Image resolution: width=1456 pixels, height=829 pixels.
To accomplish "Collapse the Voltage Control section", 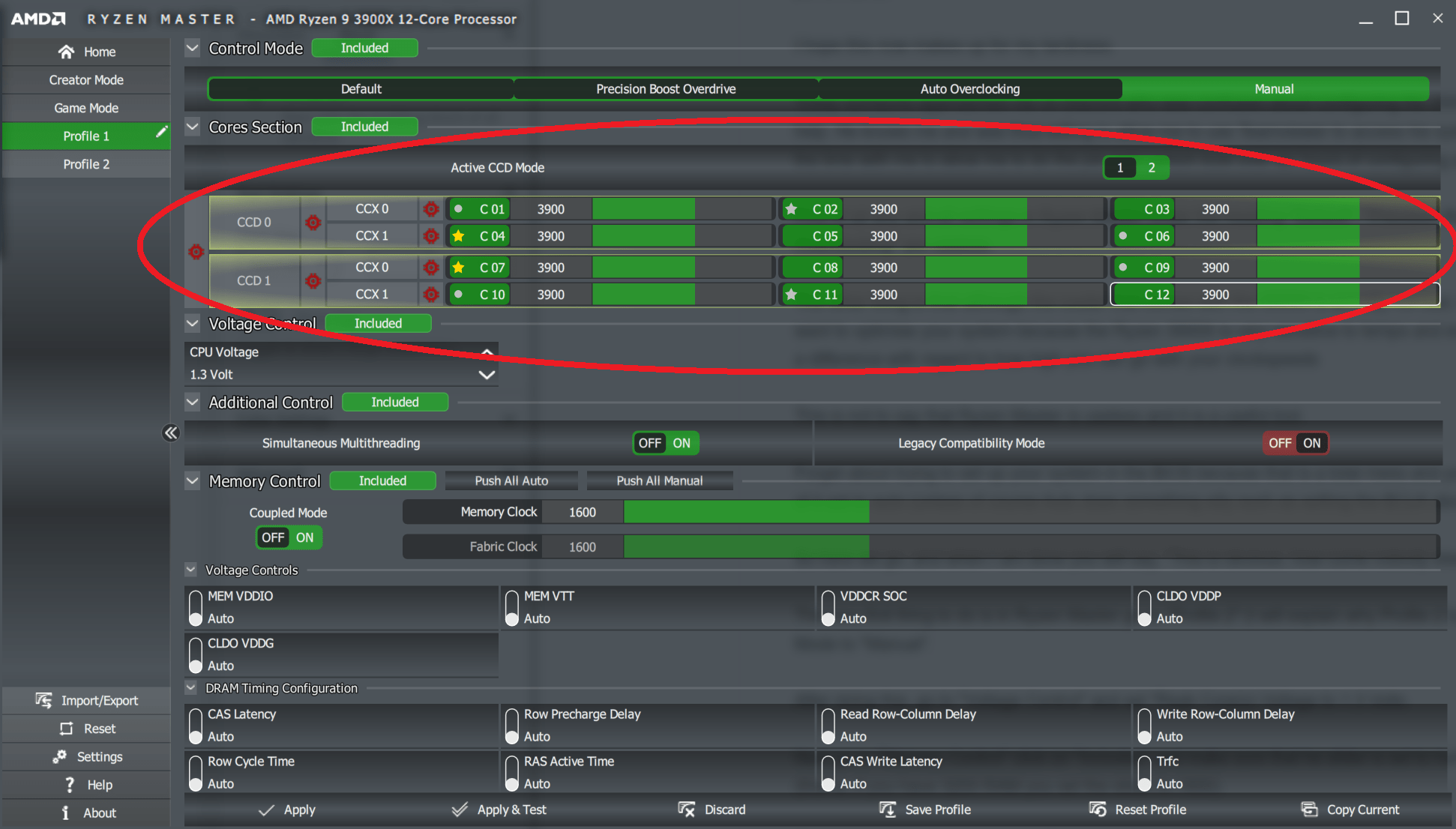I will [193, 323].
